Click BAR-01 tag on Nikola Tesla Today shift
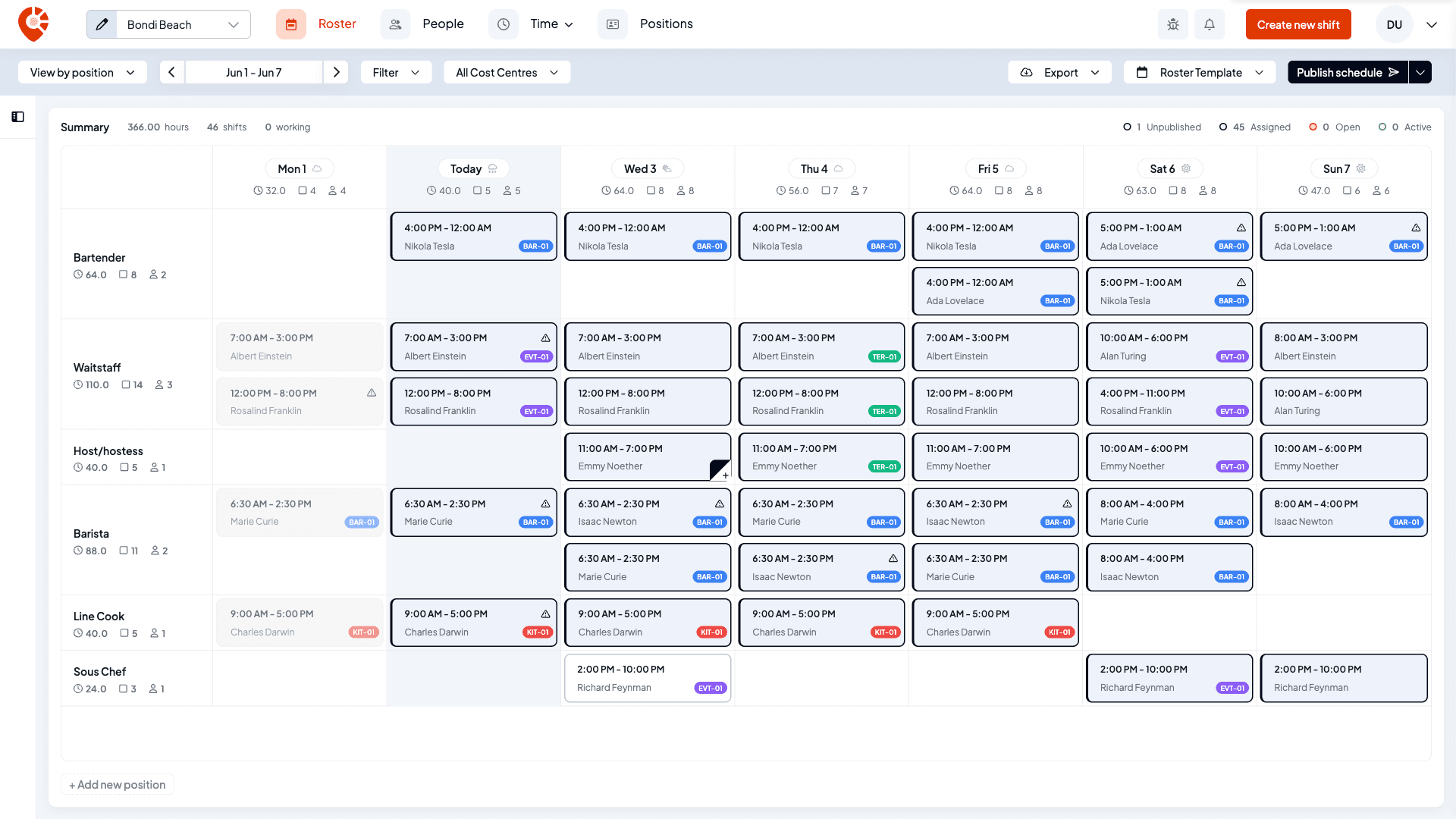1456x819 pixels. coord(536,246)
